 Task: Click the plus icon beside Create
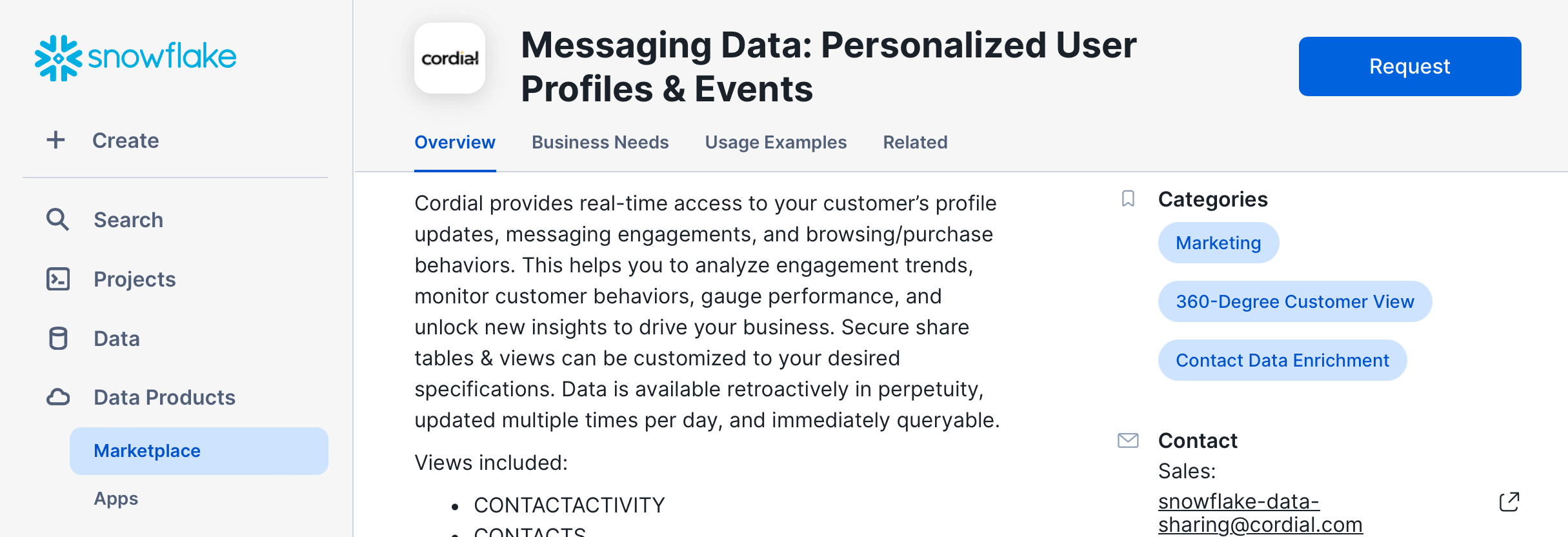click(56, 140)
